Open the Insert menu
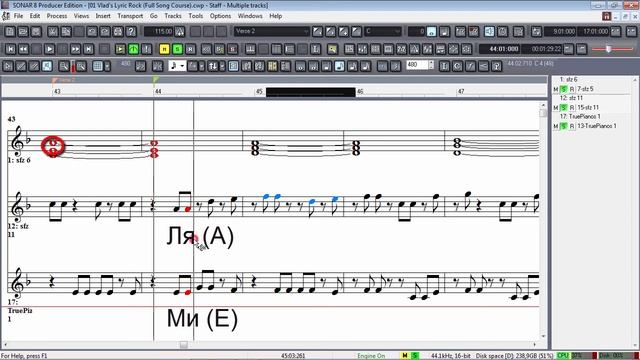Screen dimensions: 640x360 [103, 16]
